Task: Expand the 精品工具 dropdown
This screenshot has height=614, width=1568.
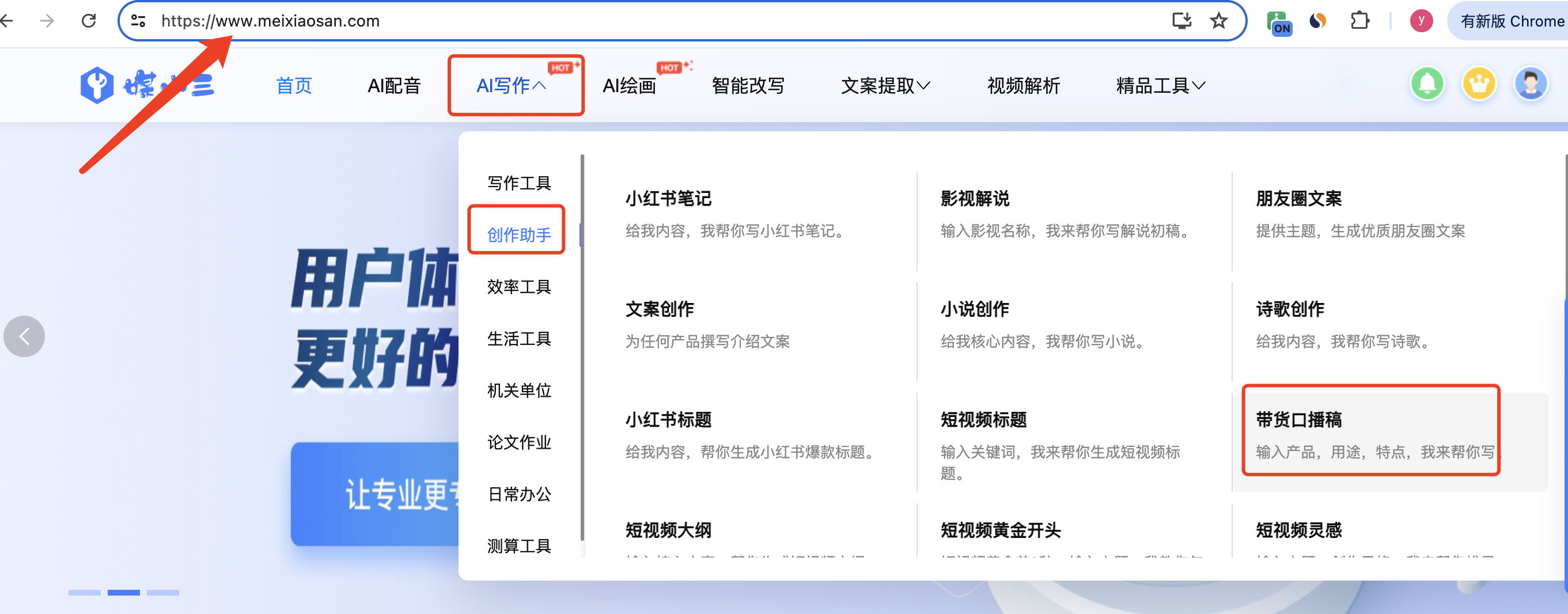Action: pos(1160,86)
